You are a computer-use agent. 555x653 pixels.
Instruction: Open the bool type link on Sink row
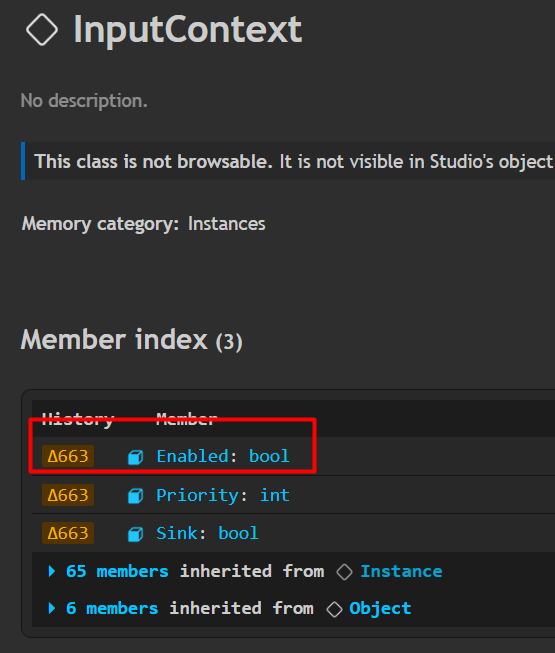[x=238, y=533]
